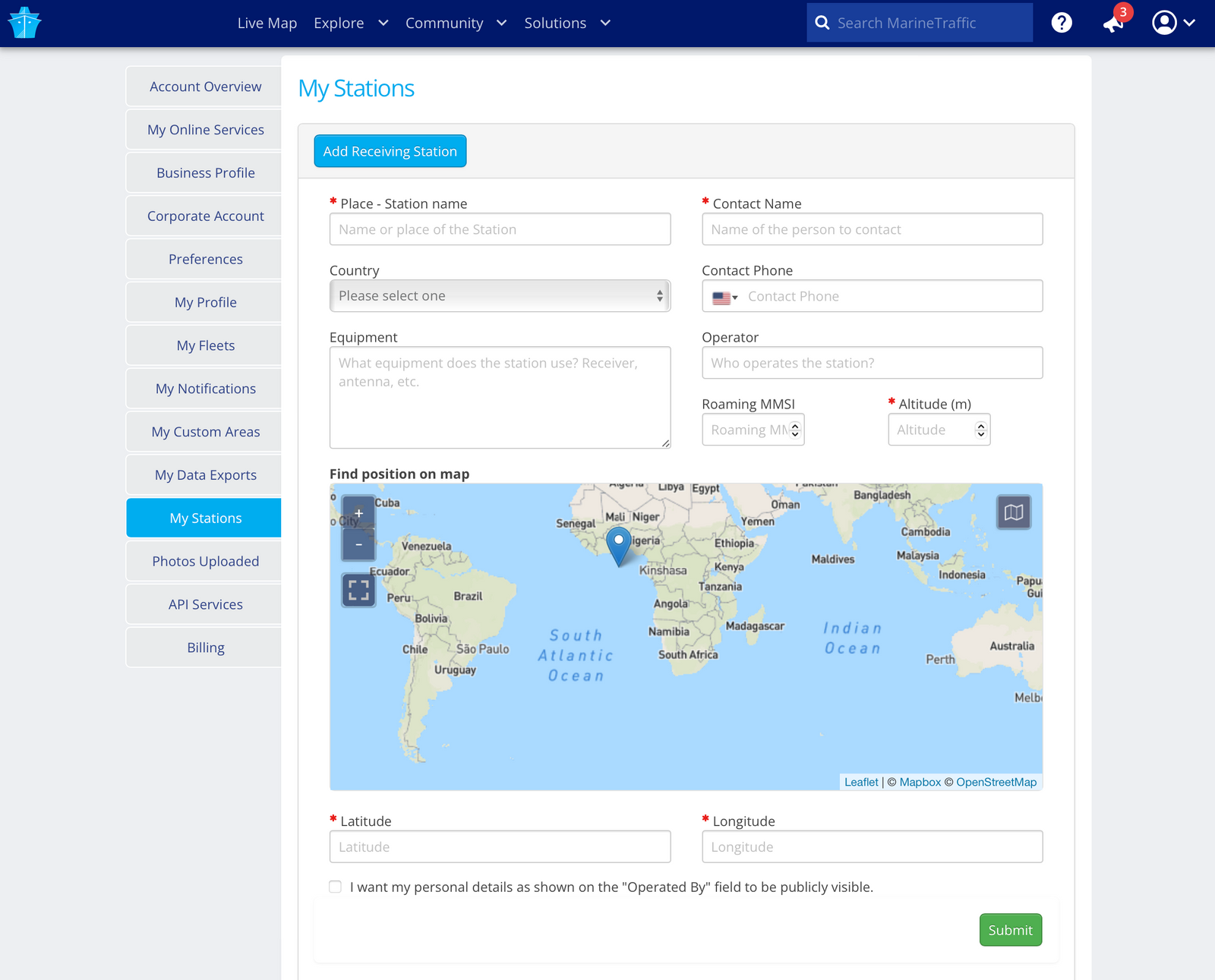
Task: Zoom out on the map
Action: tap(359, 544)
